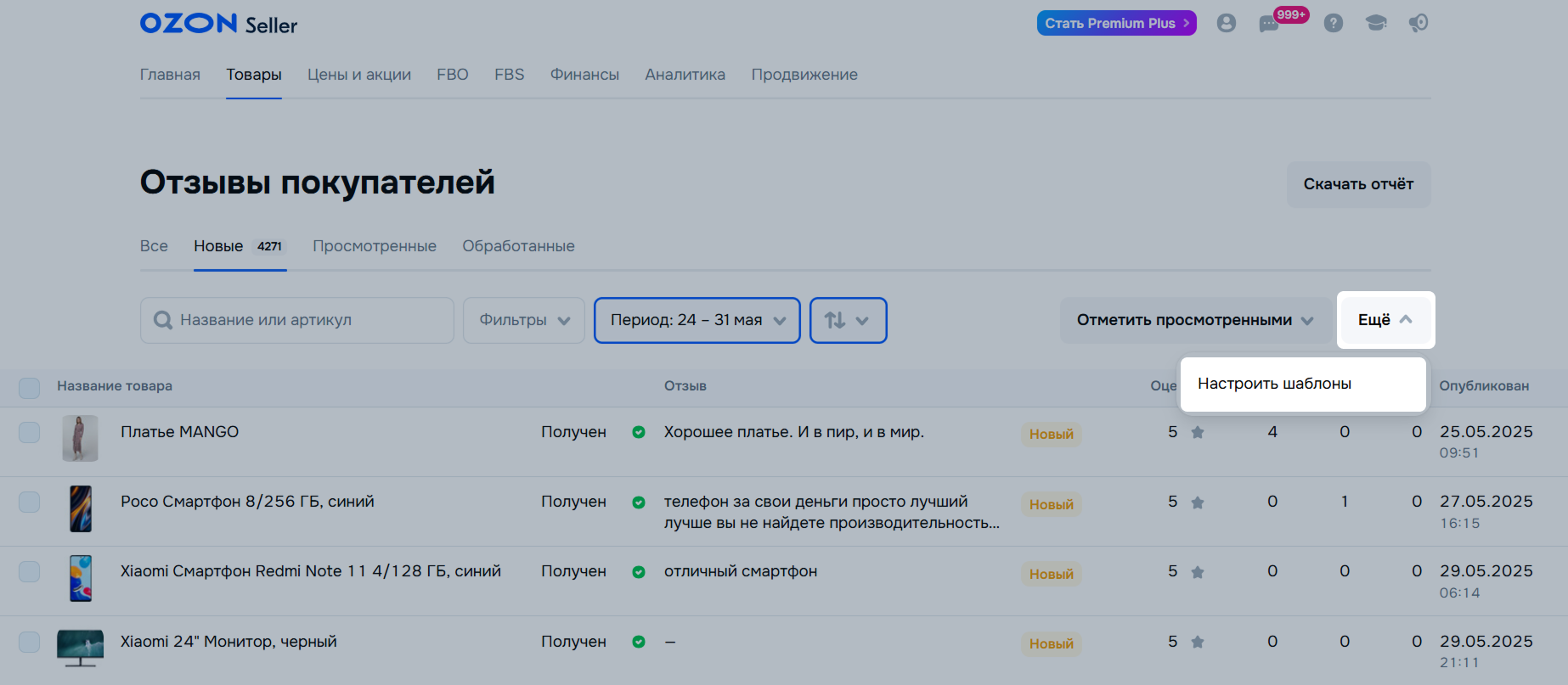The height and width of the screenshot is (685, 1568).
Task: Go to Главная in main navigation
Action: click(x=170, y=75)
